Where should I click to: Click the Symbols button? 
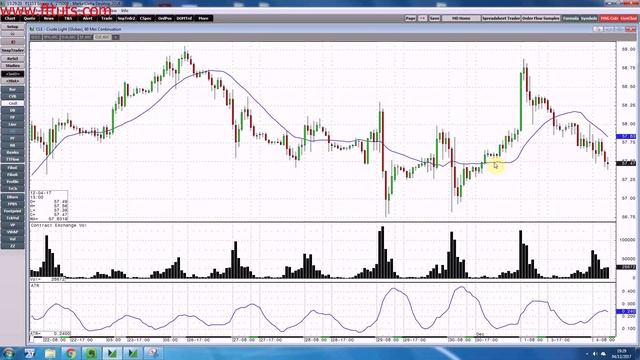pyautogui.click(x=589, y=18)
